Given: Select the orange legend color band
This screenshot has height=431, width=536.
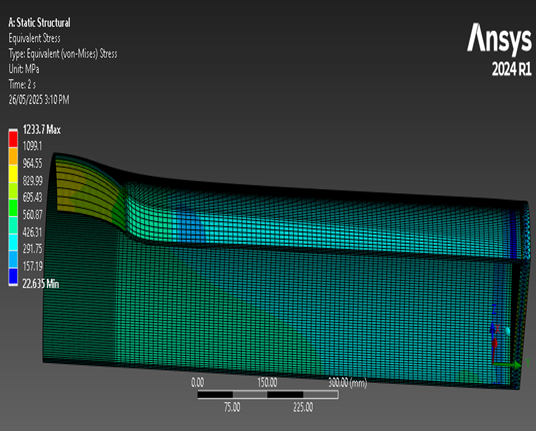Looking at the screenshot, I should 13,156.
